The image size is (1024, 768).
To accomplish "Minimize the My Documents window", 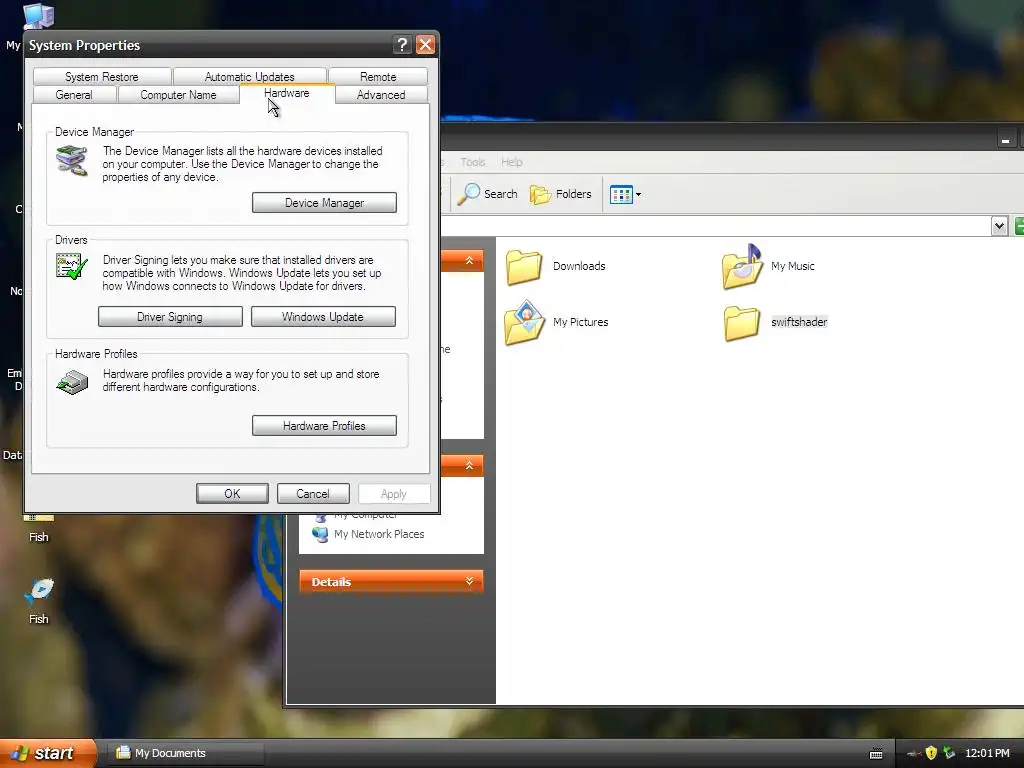I will point(1006,139).
